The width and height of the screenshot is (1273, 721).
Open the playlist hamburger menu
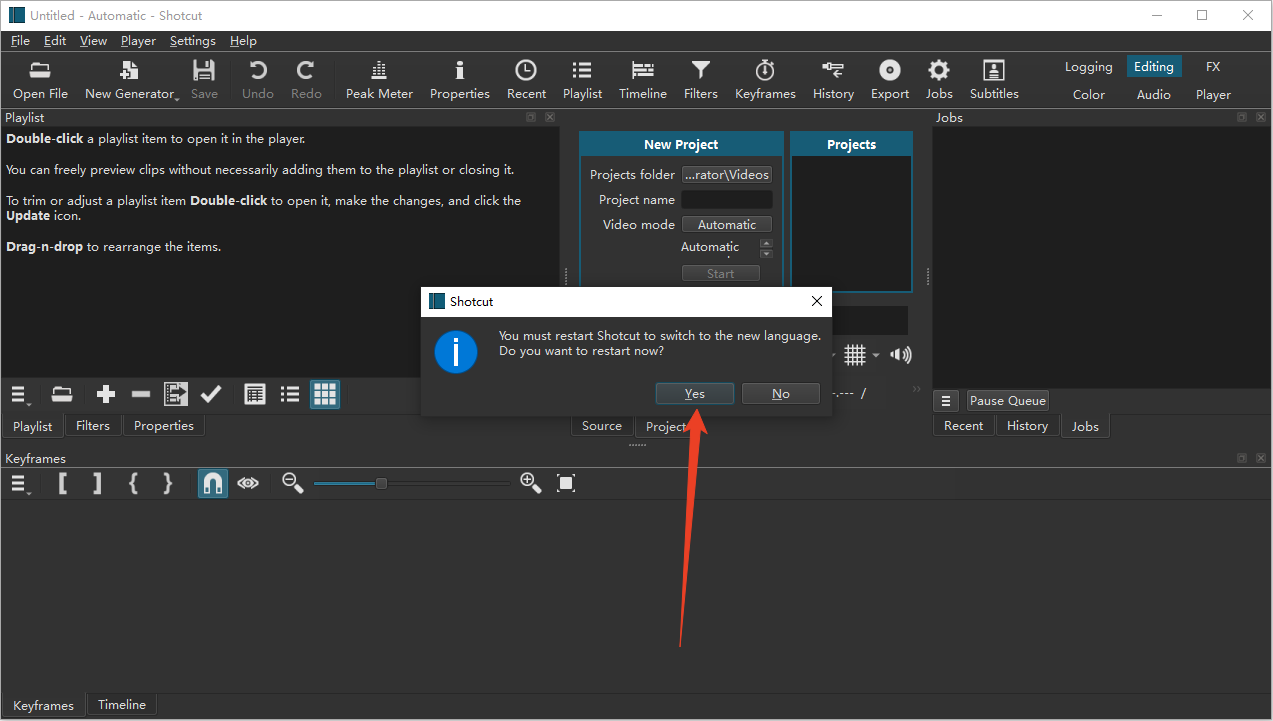(20, 395)
